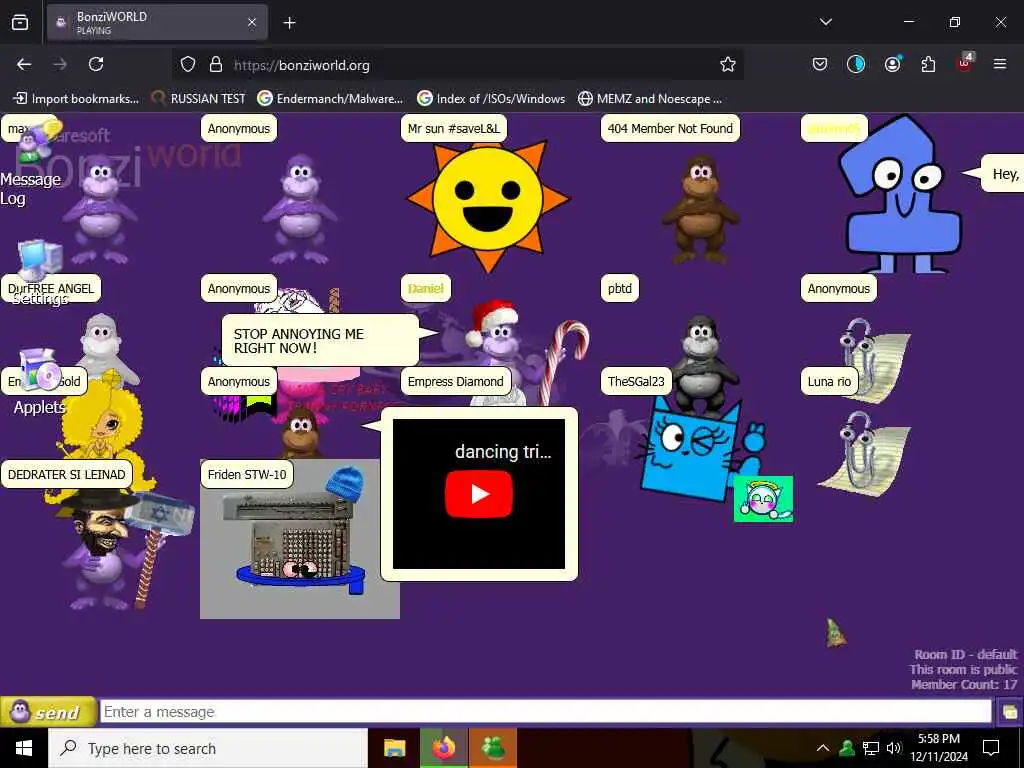Screen dimensions: 1024x768
Task: Click the send button
Action: [48, 712]
